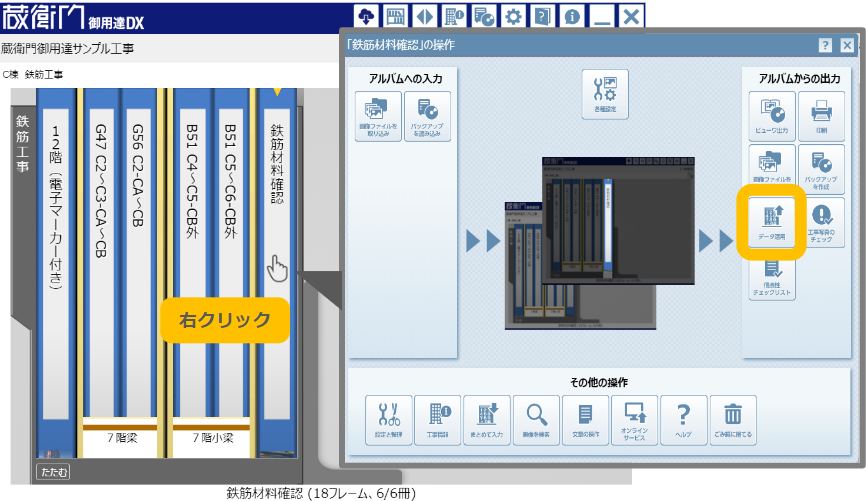Click the アルバムからの出力 heading
This screenshot has height=501, width=866.
tap(799, 78)
